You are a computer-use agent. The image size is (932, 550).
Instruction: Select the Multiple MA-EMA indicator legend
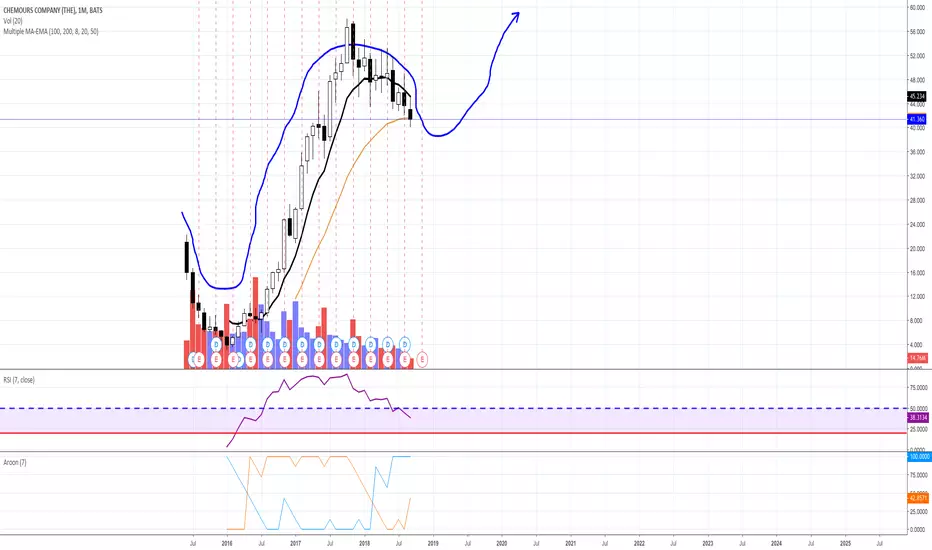coord(51,31)
